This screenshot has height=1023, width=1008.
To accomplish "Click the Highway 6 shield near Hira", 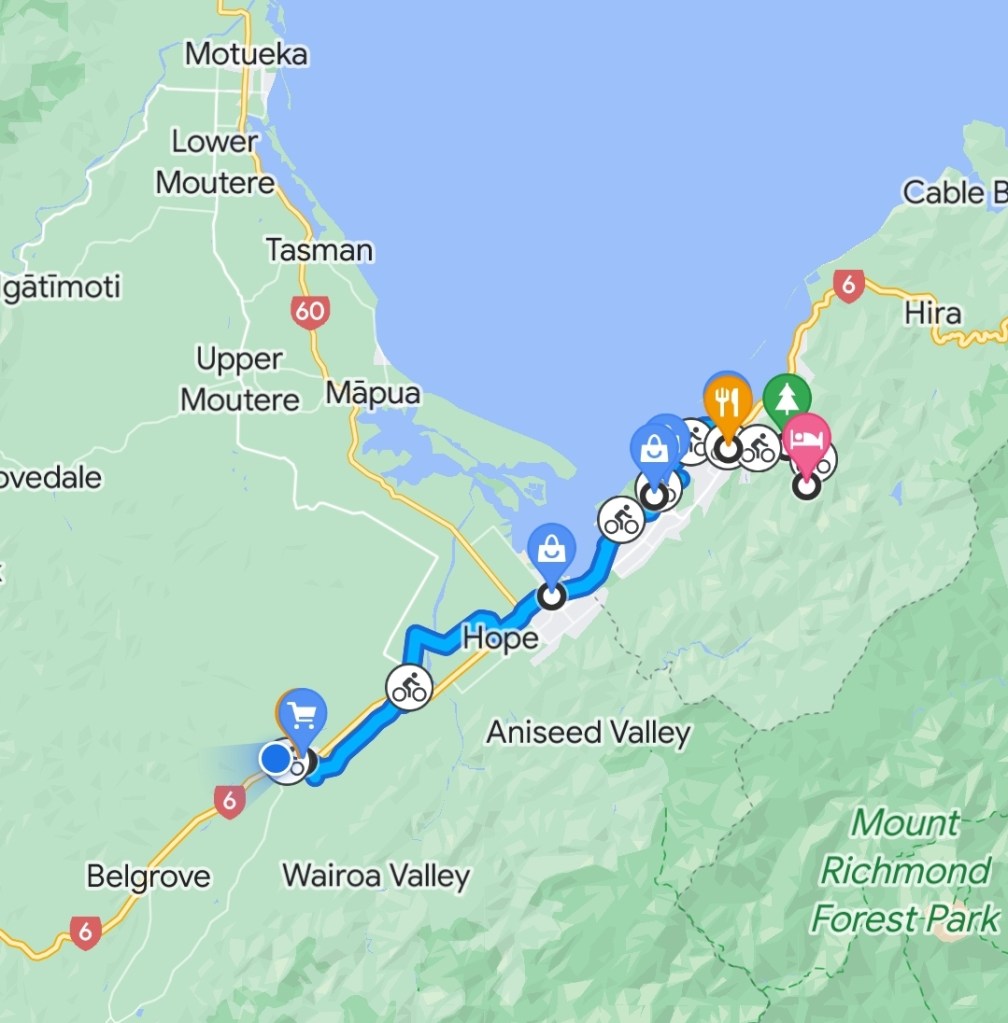I will pos(848,286).
